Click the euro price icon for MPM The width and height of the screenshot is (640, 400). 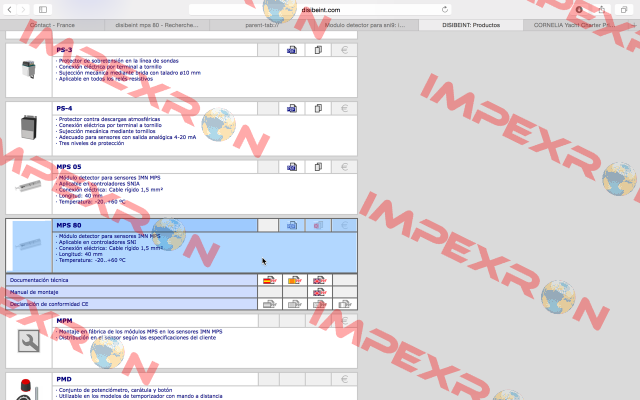click(344, 321)
